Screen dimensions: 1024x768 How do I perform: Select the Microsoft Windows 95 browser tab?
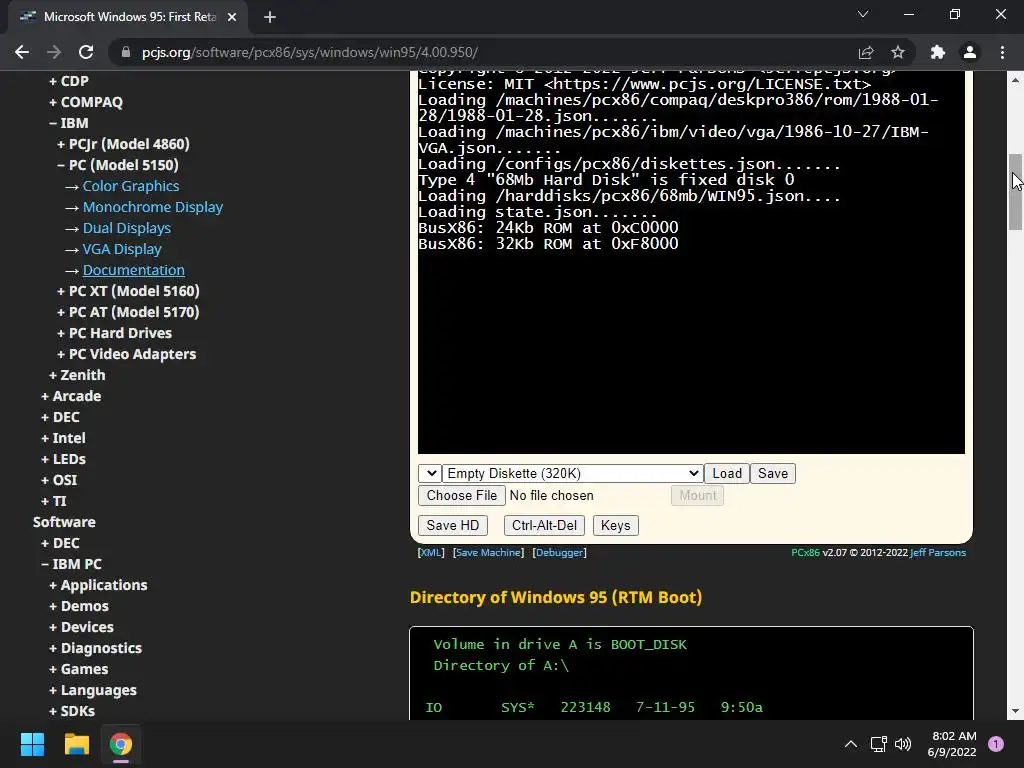pyautogui.click(x=128, y=17)
